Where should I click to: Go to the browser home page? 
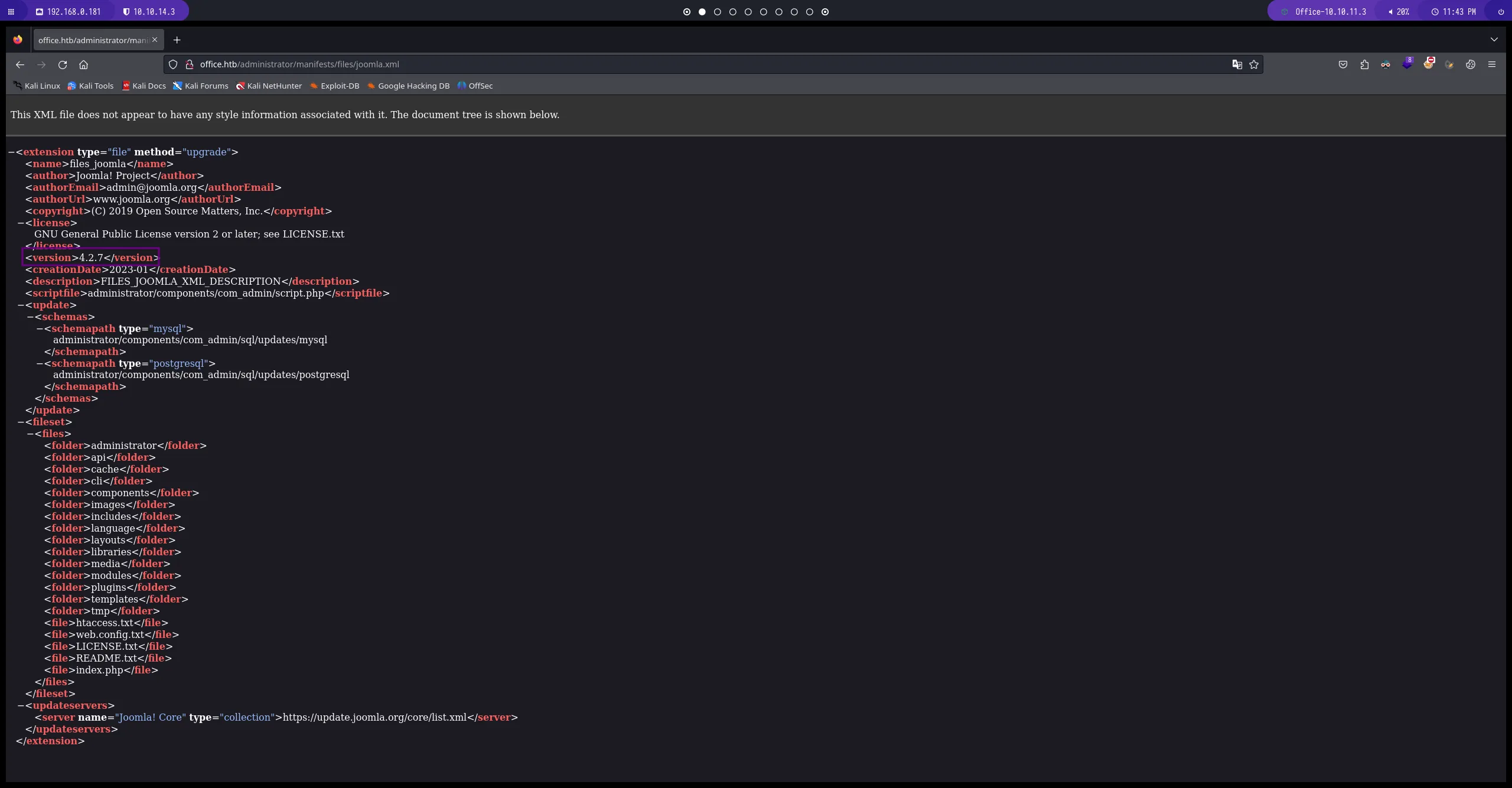83,64
